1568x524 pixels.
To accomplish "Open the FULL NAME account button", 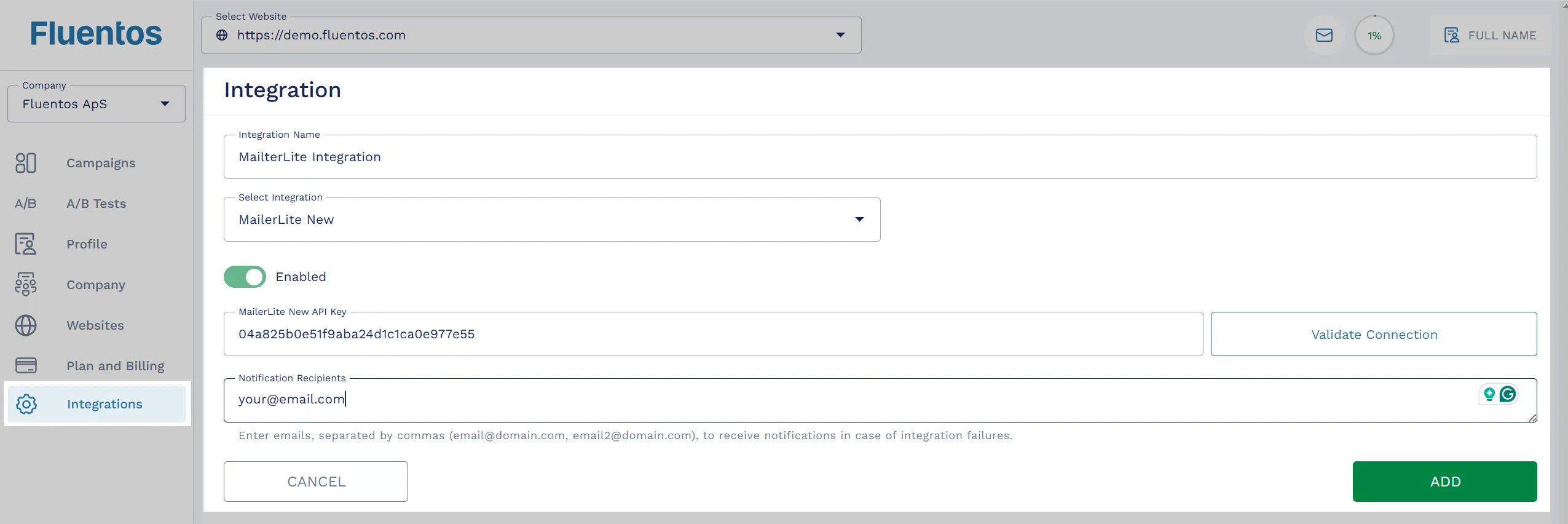I will 1490,35.
